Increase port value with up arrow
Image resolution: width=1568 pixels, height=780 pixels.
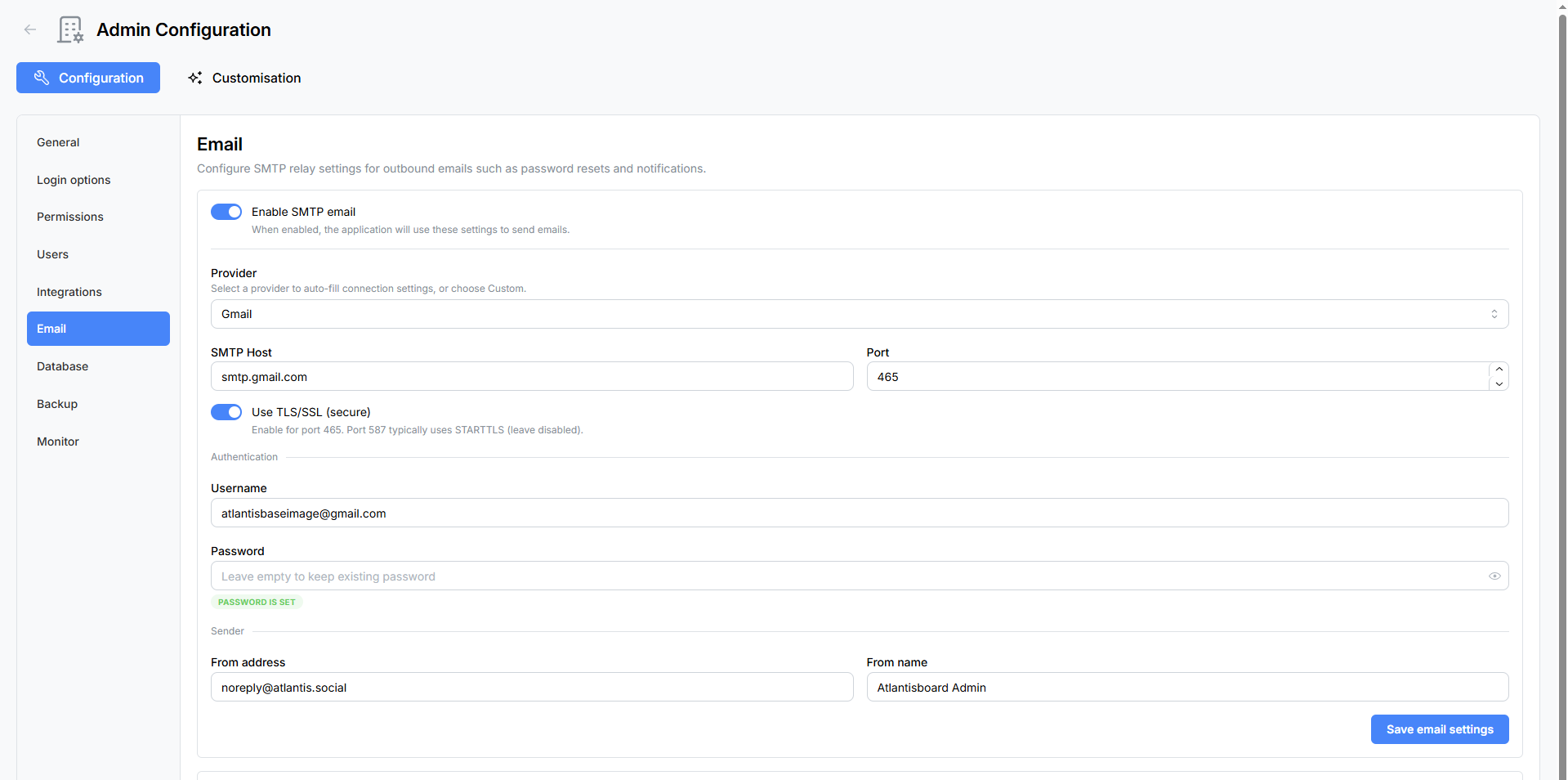[1499, 370]
